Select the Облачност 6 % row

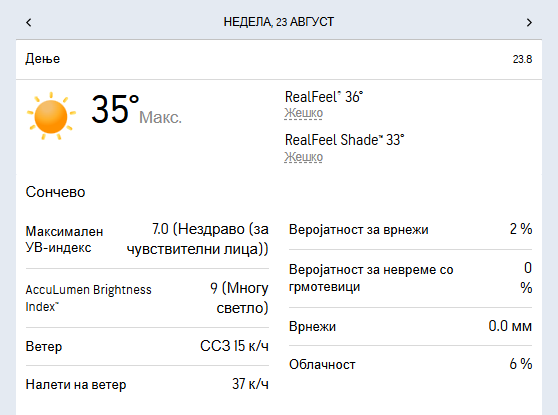[x=410, y=364]
